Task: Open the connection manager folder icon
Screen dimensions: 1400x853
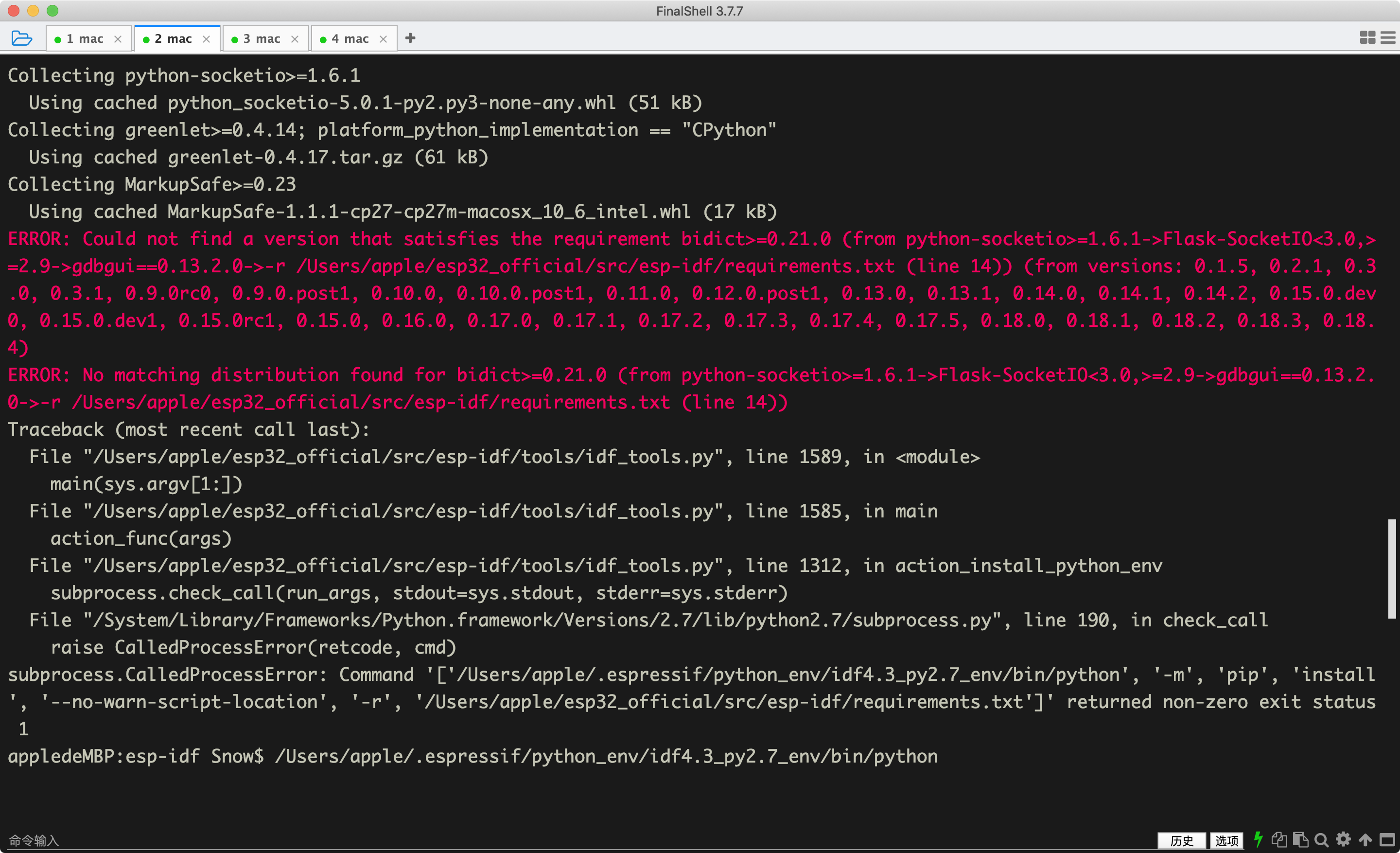Action: [21, 38]
